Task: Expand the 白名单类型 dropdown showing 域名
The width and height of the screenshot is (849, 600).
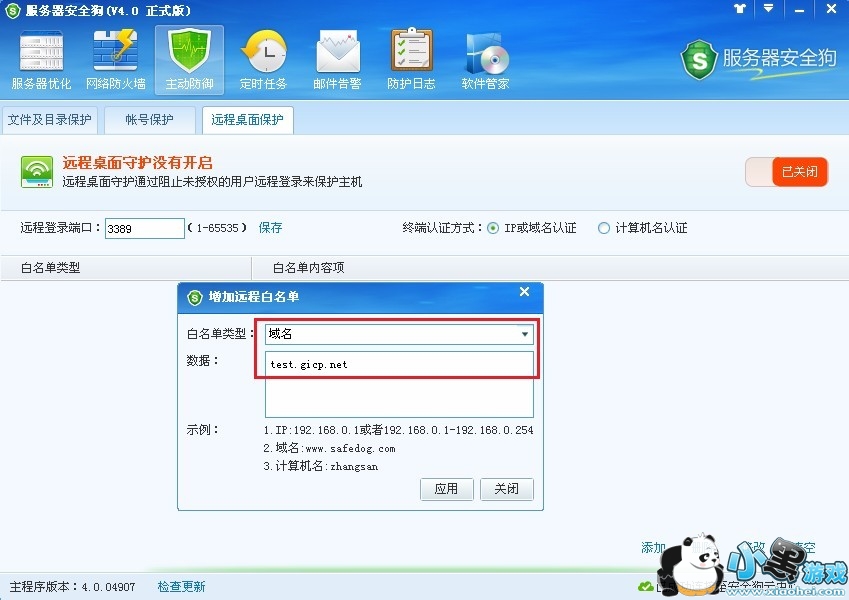Action: click(x=399, y=334)
